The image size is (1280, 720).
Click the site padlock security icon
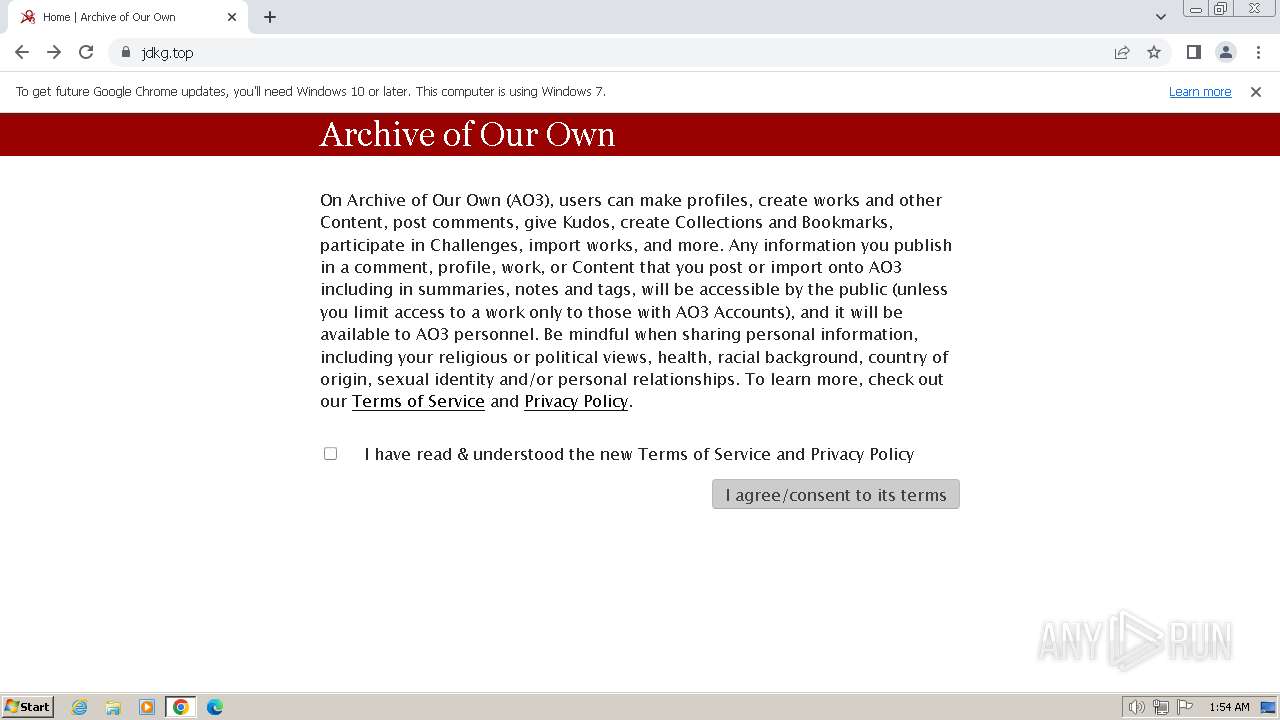click(x=126, y=52)
